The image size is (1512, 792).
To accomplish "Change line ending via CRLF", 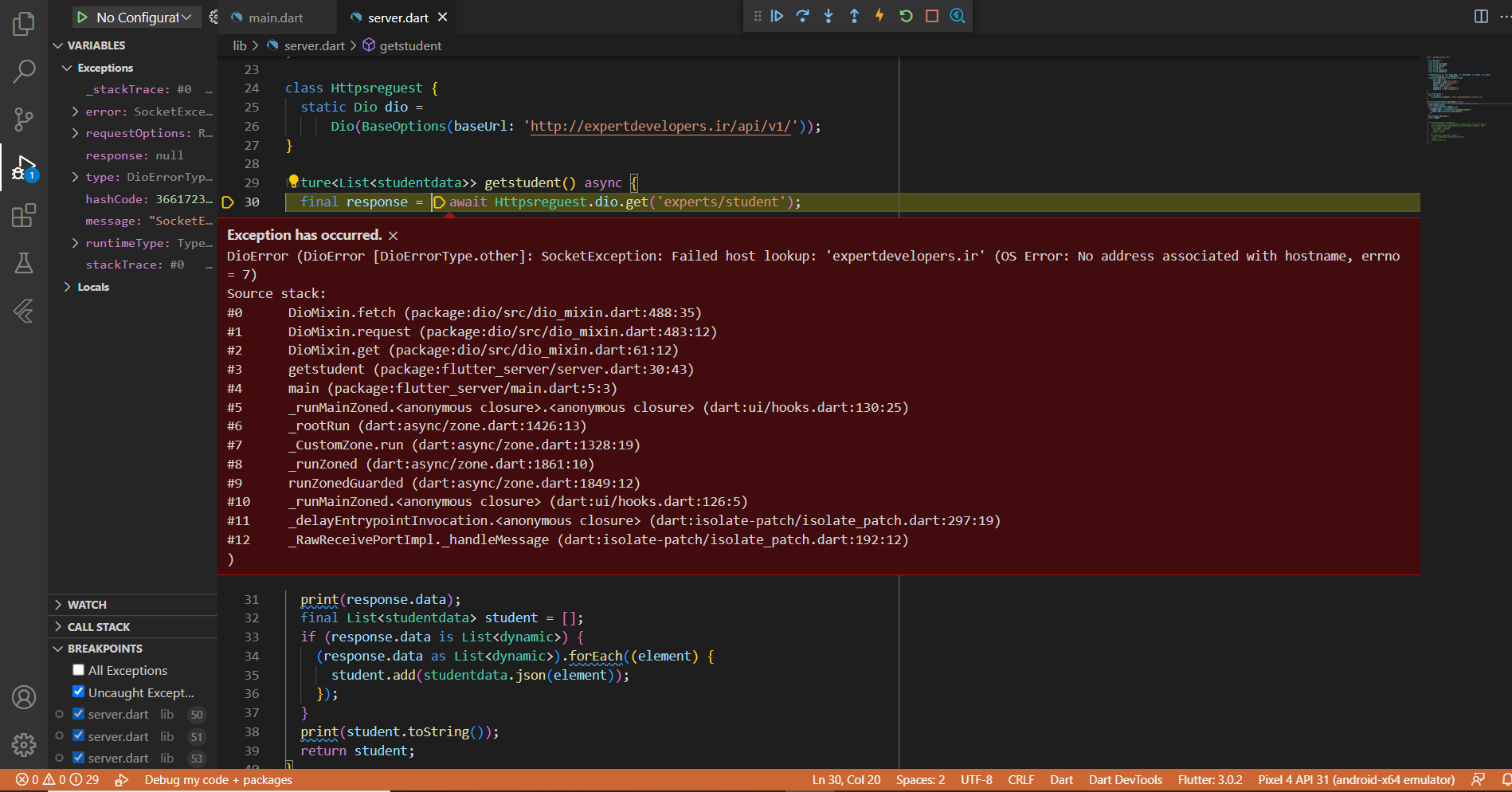I will click(1020, 779).
